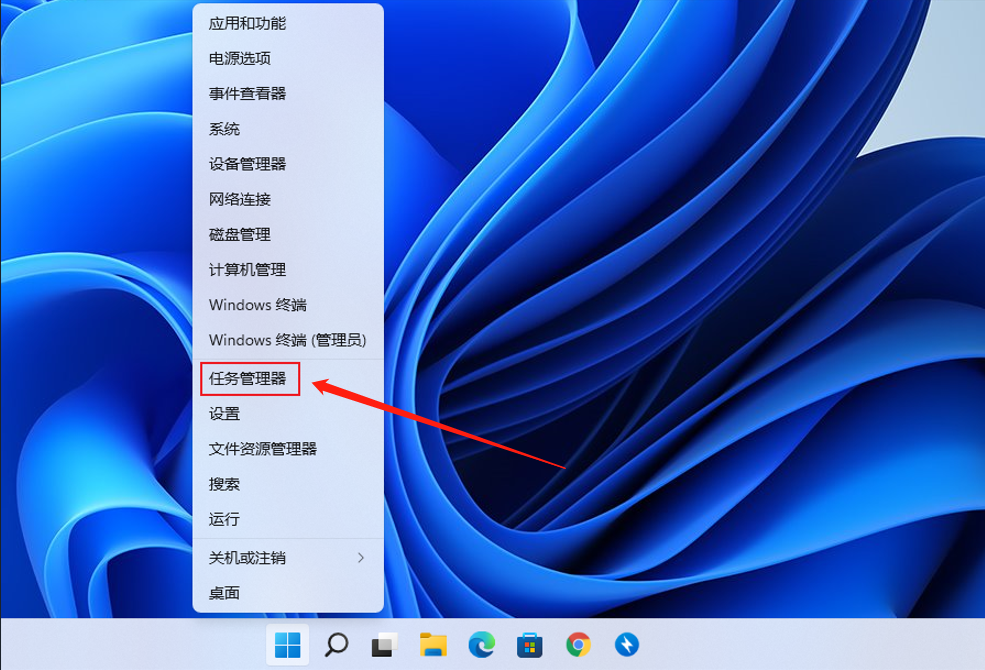Select 任务管理器 from the menu
Screen dimensions: 985x670
[x=248, y=379]
